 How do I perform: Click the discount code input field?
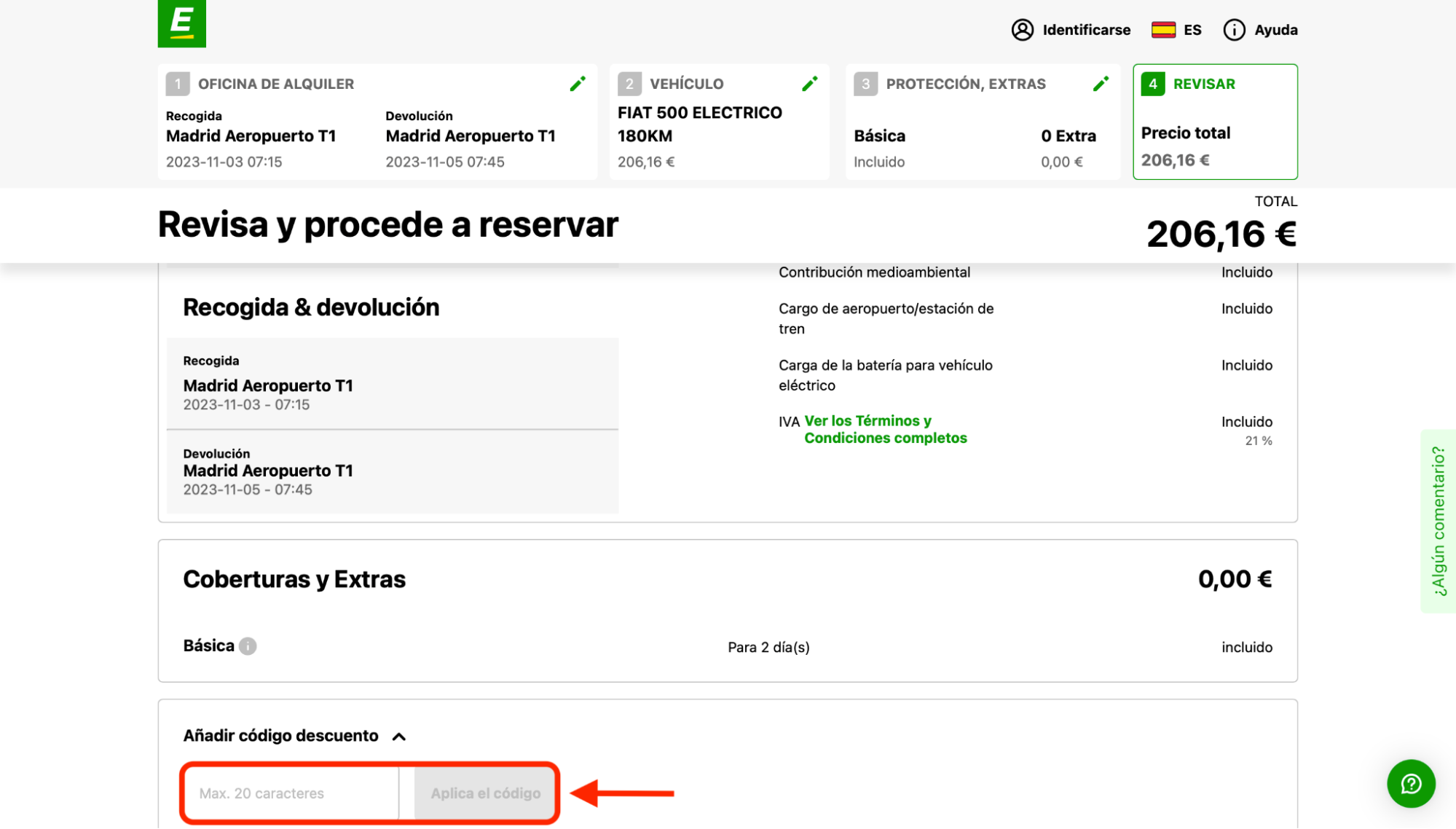291,793
